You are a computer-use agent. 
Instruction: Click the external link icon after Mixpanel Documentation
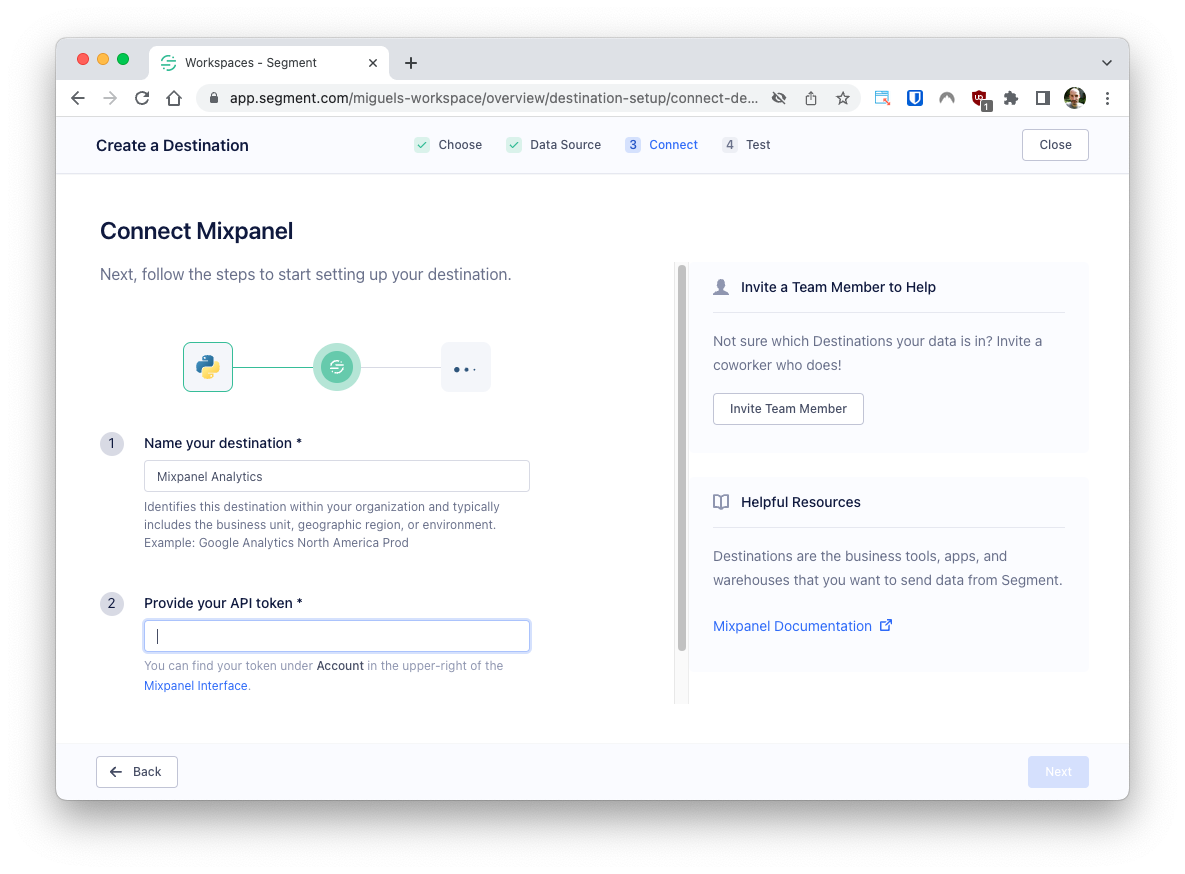(886, 625)
